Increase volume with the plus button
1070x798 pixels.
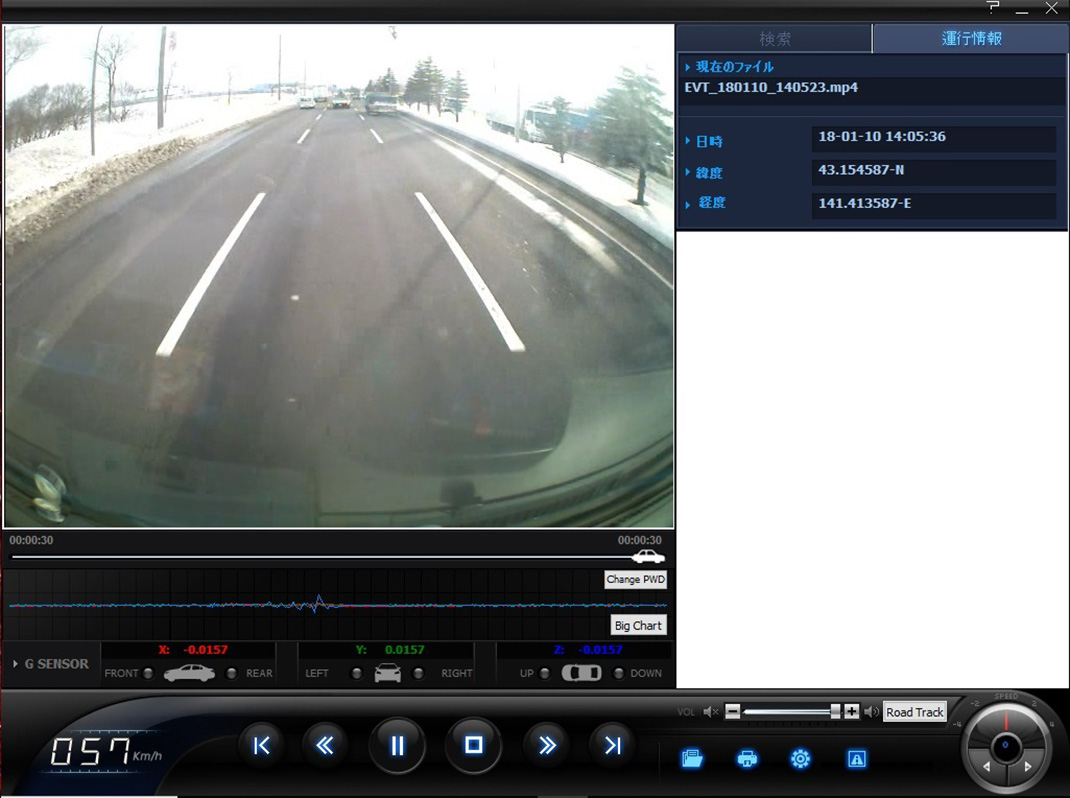point(851,712)
